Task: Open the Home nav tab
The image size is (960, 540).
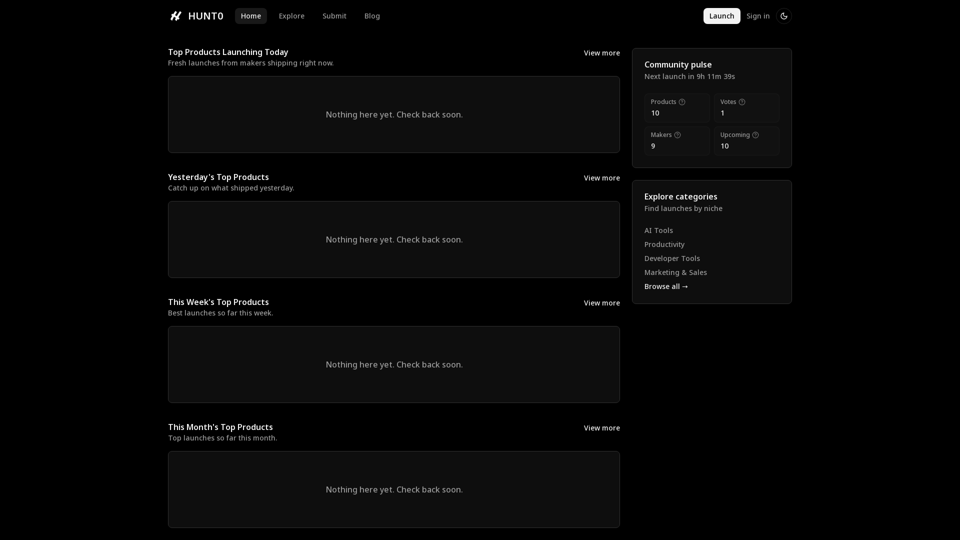Action: coord(250,16)
